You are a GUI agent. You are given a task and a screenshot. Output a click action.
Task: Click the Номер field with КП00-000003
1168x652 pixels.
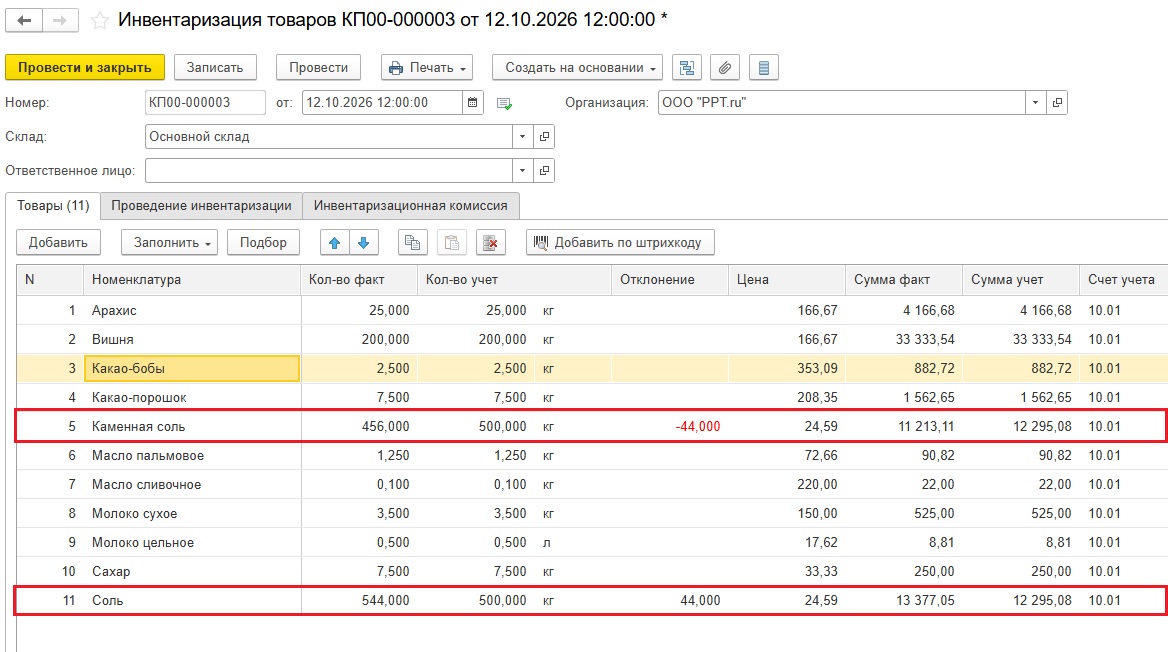205,103
